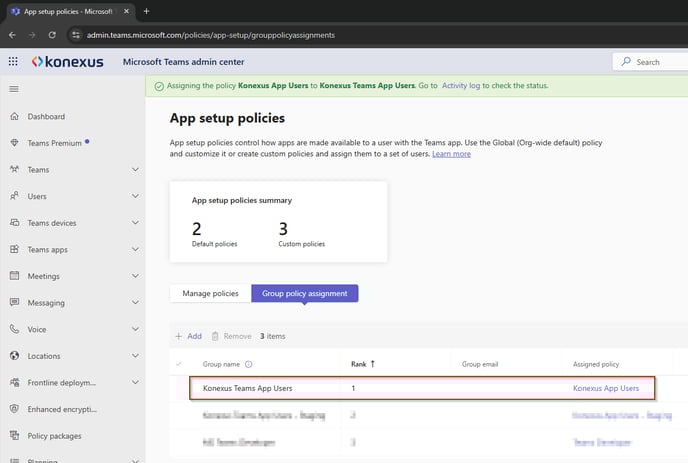This screenshot has height=463, width=688.
Task: Click the Teams Premium diamond icon
Action: tap(14, 143)
